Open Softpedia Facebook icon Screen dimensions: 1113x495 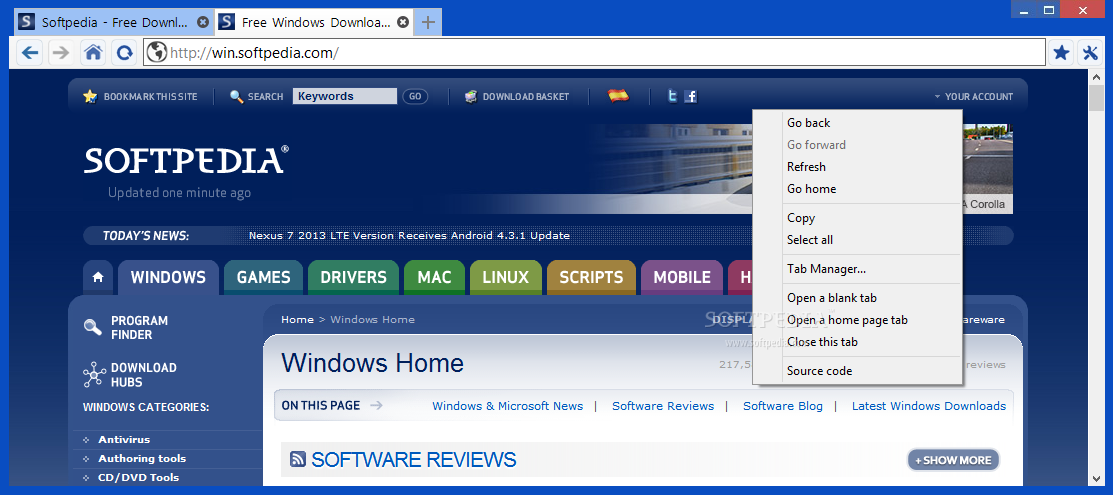[x=690, y=96]
